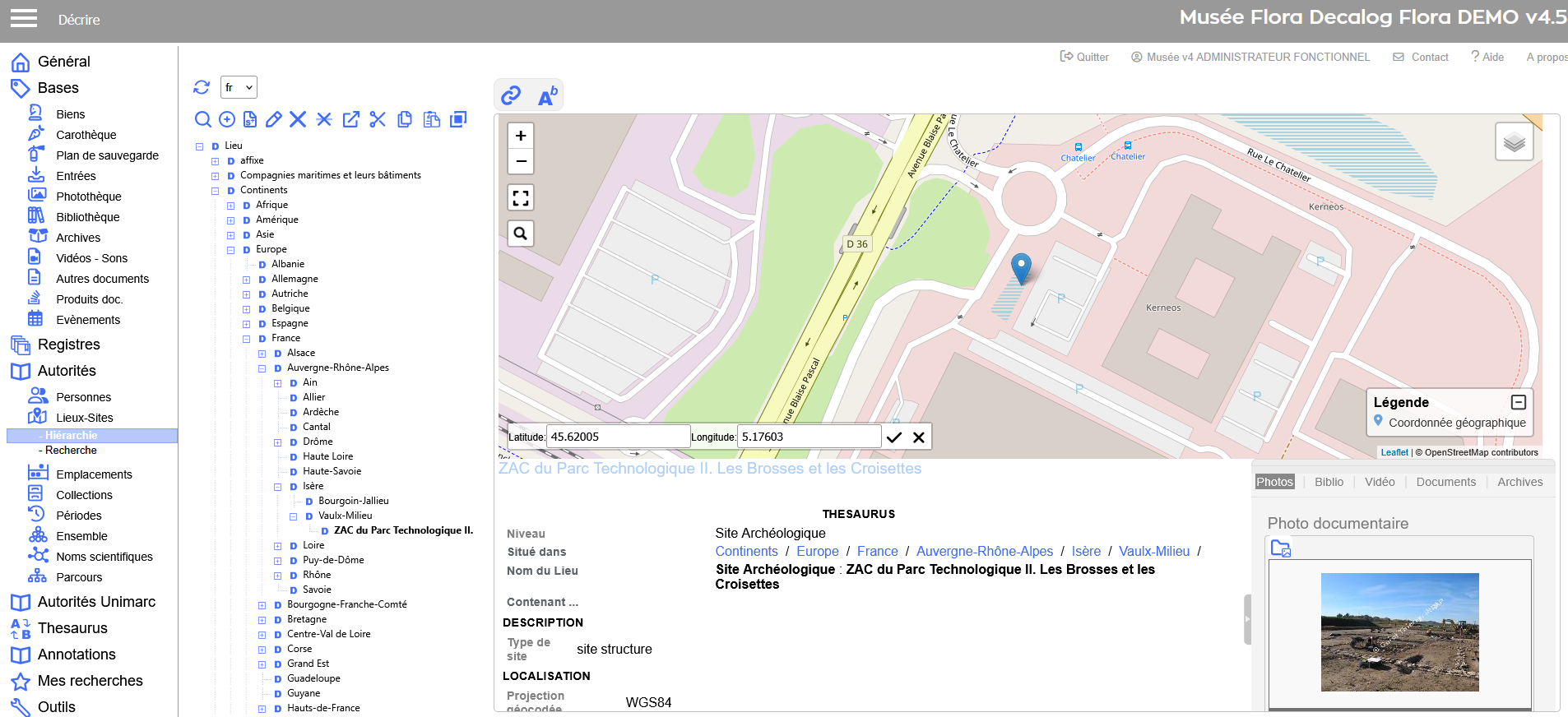Click the scissors cut icon in the toolbar

tap(378, 119)
